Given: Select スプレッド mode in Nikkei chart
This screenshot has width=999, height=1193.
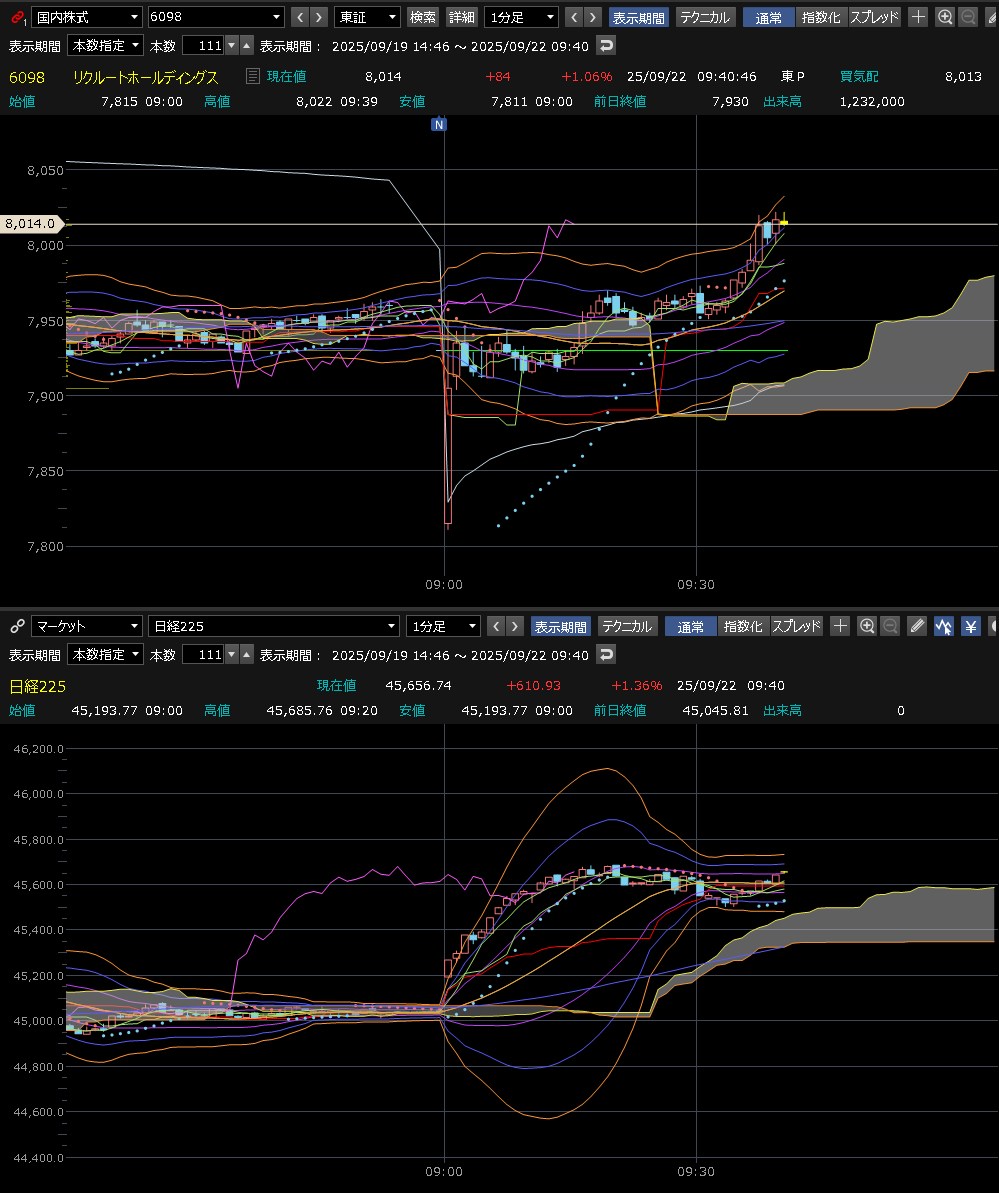Looking at the screenshot, I should click(797, 626).
